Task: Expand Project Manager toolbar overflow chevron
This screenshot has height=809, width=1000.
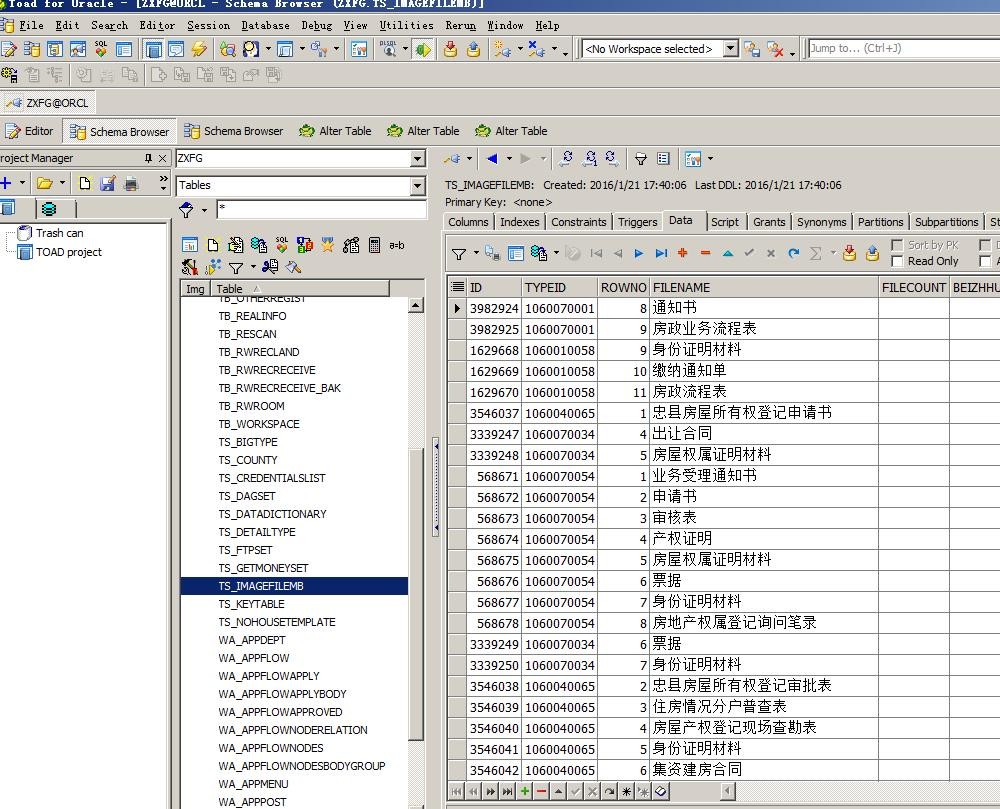Action: tap(163, 184)
